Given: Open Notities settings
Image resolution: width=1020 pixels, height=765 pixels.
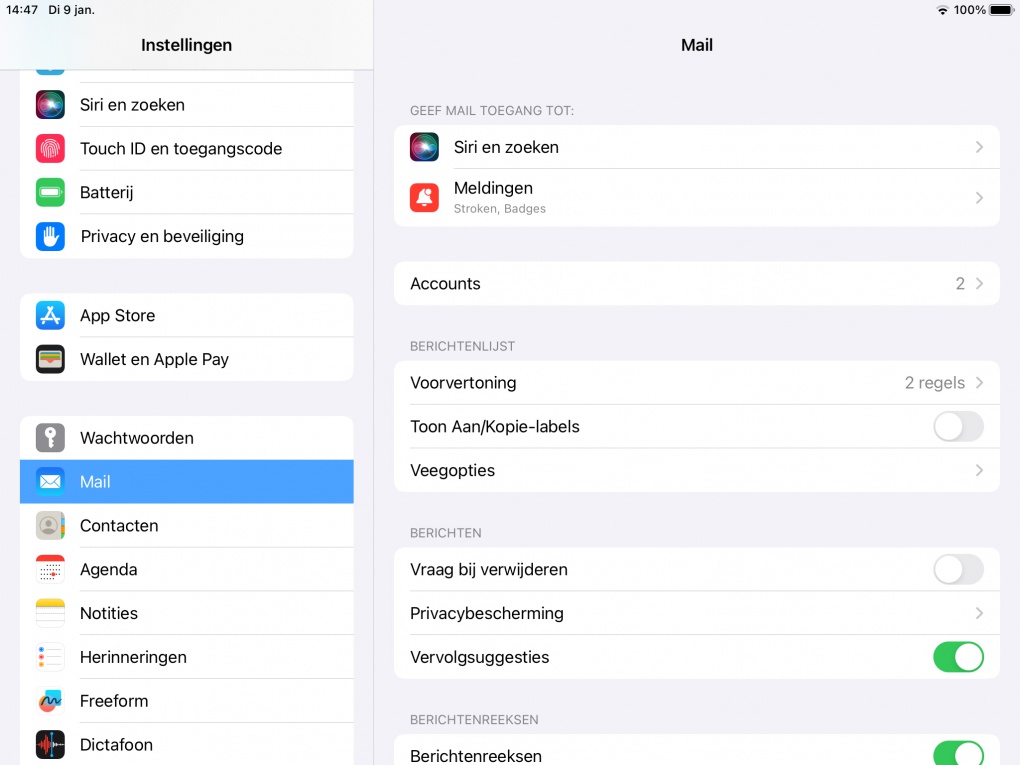Looking at the screenshot, I should 187,613.
